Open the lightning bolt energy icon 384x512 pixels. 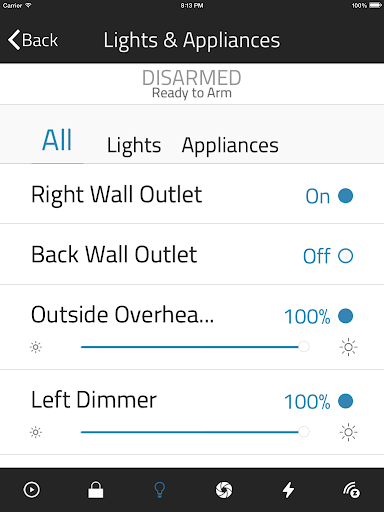[x=288, y=490]
